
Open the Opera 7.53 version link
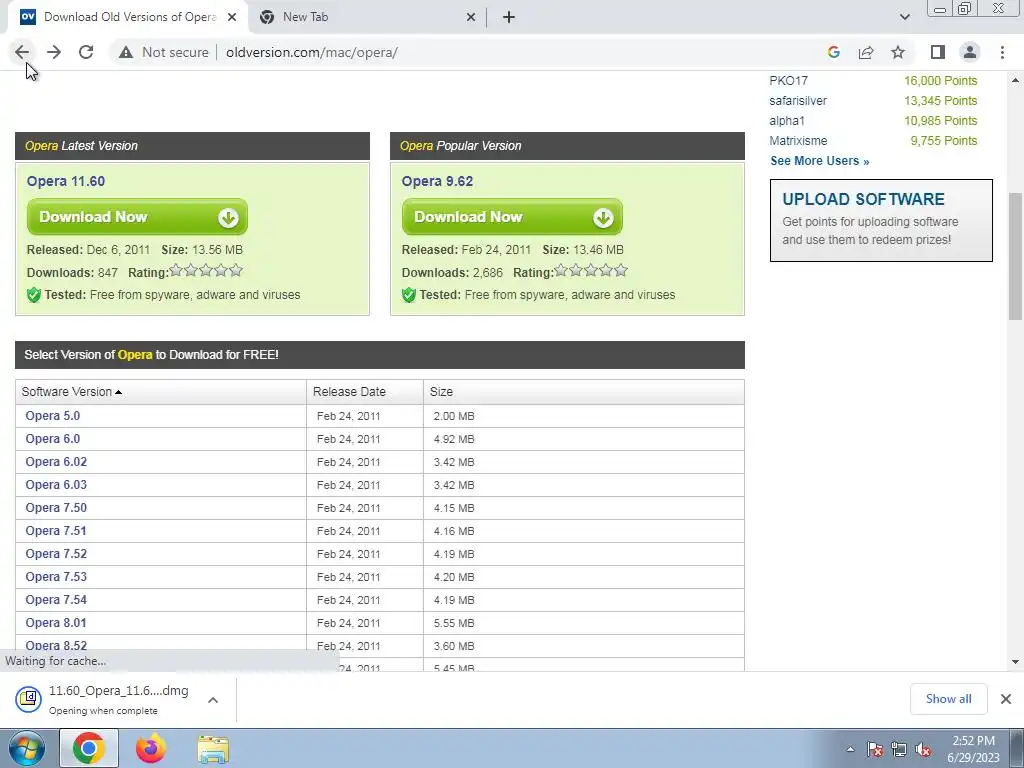pyautogui.click(x=56, y=577)
